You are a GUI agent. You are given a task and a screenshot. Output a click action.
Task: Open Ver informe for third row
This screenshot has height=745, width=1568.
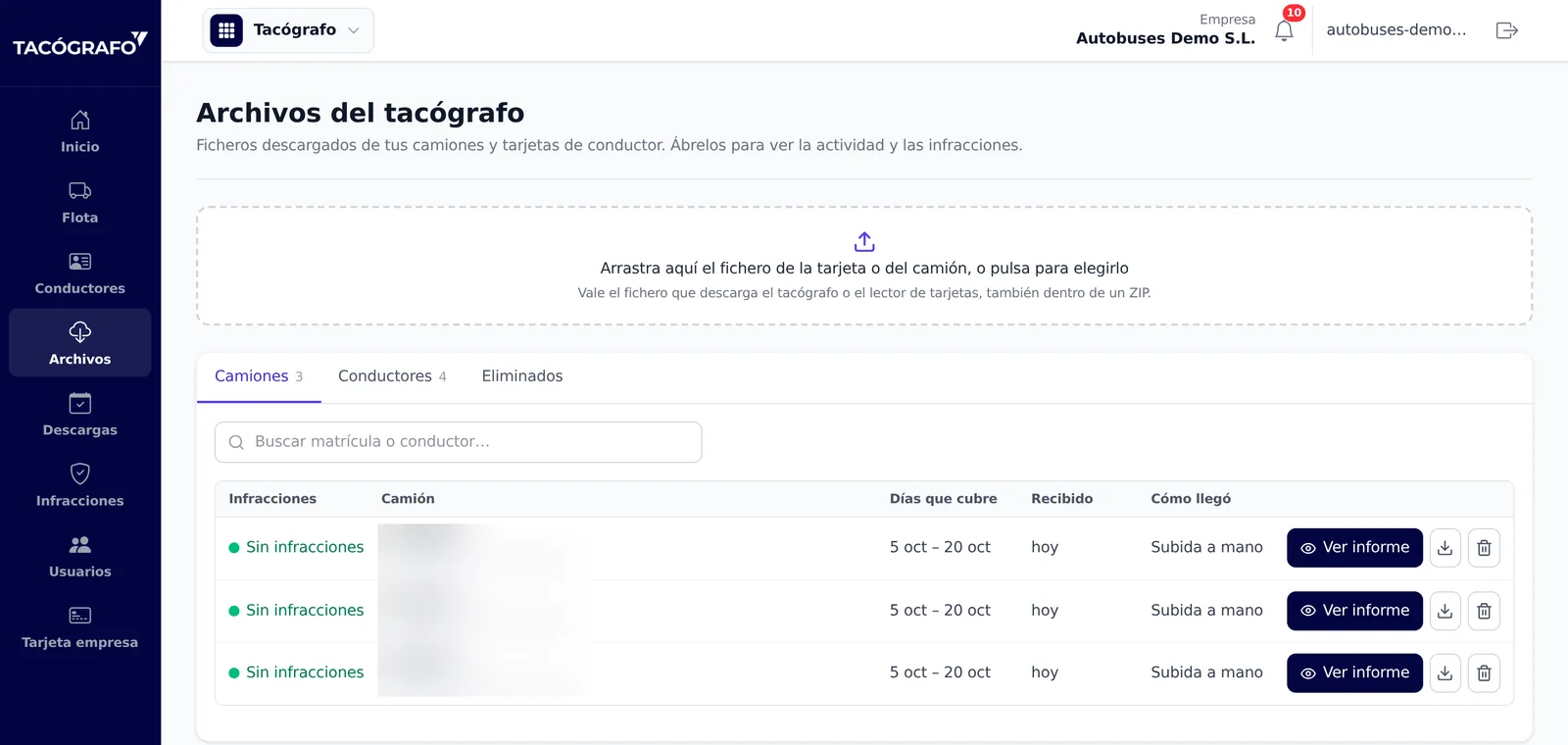1354,673
